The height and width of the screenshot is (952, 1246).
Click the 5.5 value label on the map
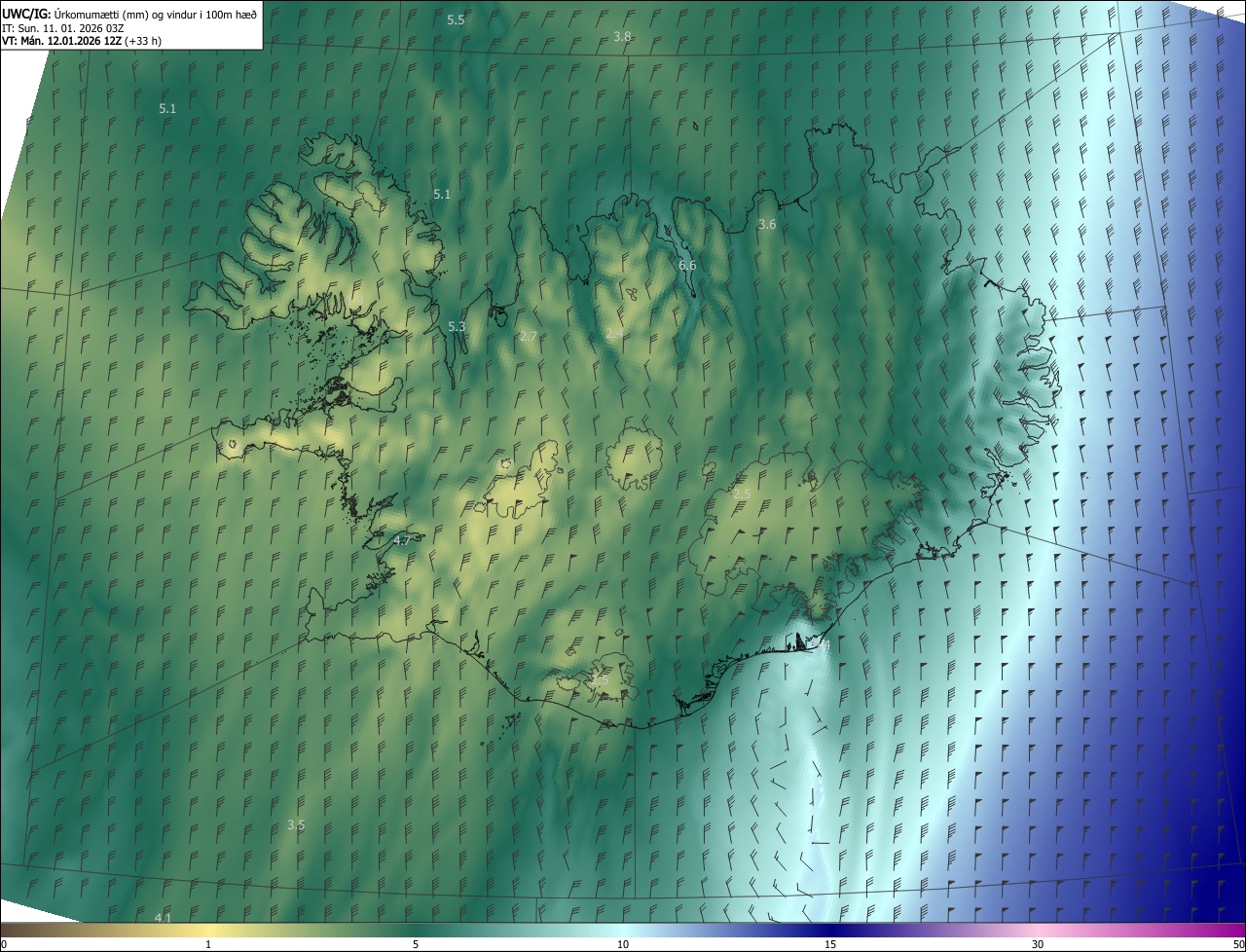point(456,20)
